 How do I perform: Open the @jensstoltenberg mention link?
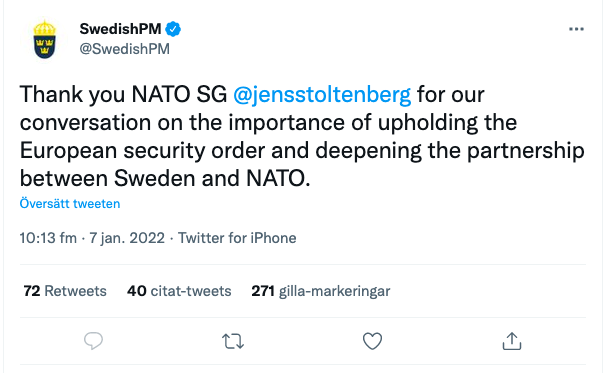(322, 95)
